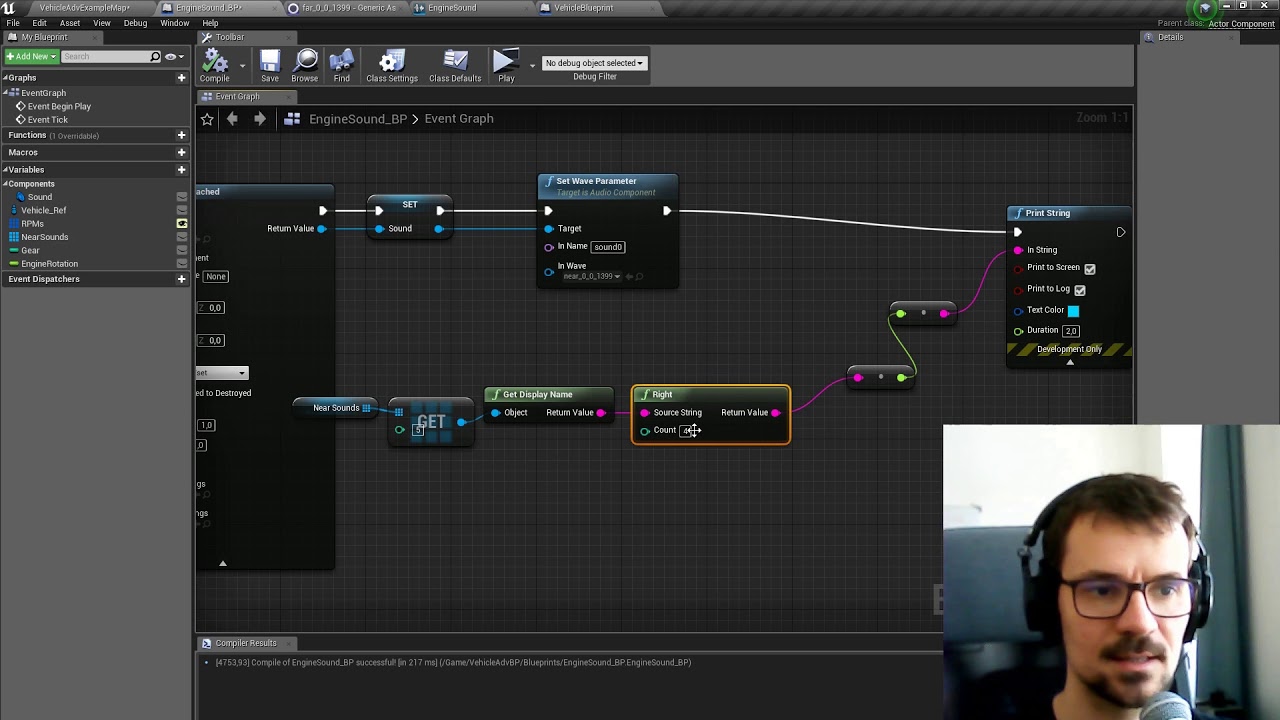
Task: Open In Wave asset dropdown
Action: 590,276
